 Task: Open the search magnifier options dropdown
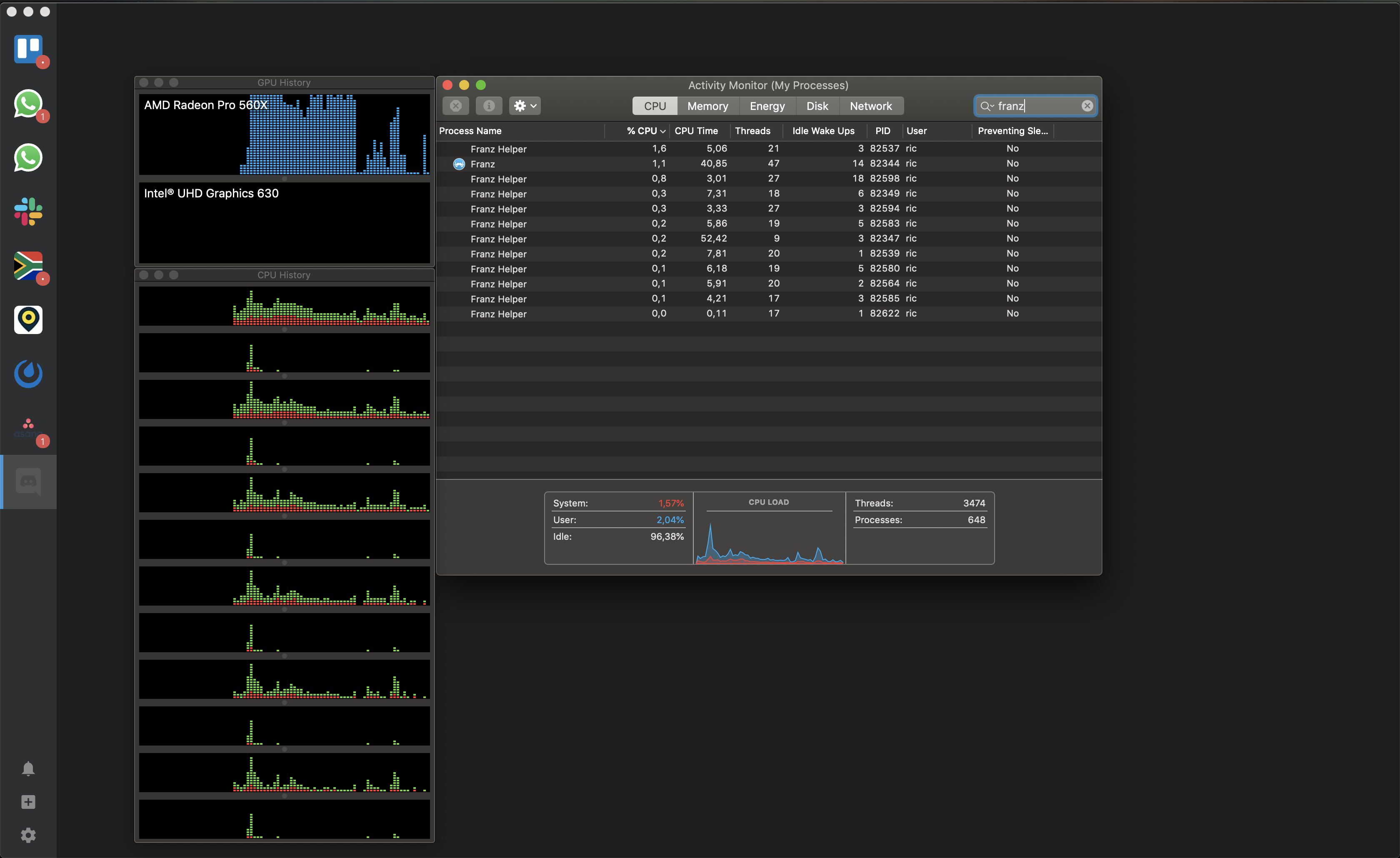[x=987, y=106]
